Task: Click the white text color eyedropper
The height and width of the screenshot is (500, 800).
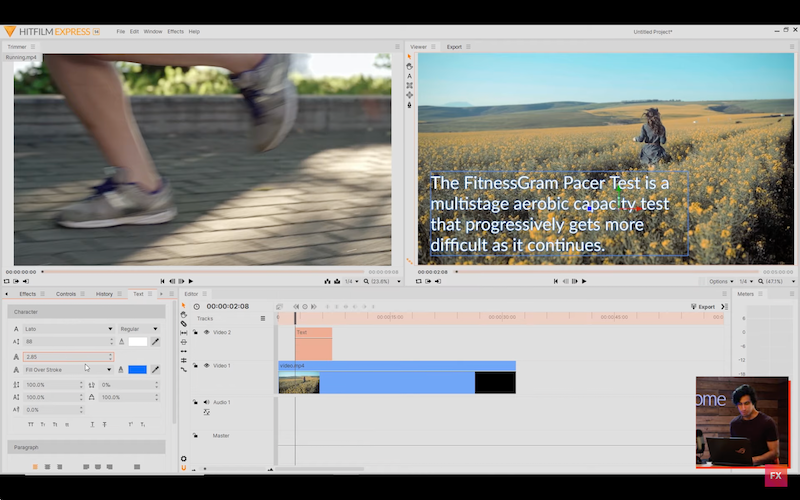Action: tap(156, 342)
